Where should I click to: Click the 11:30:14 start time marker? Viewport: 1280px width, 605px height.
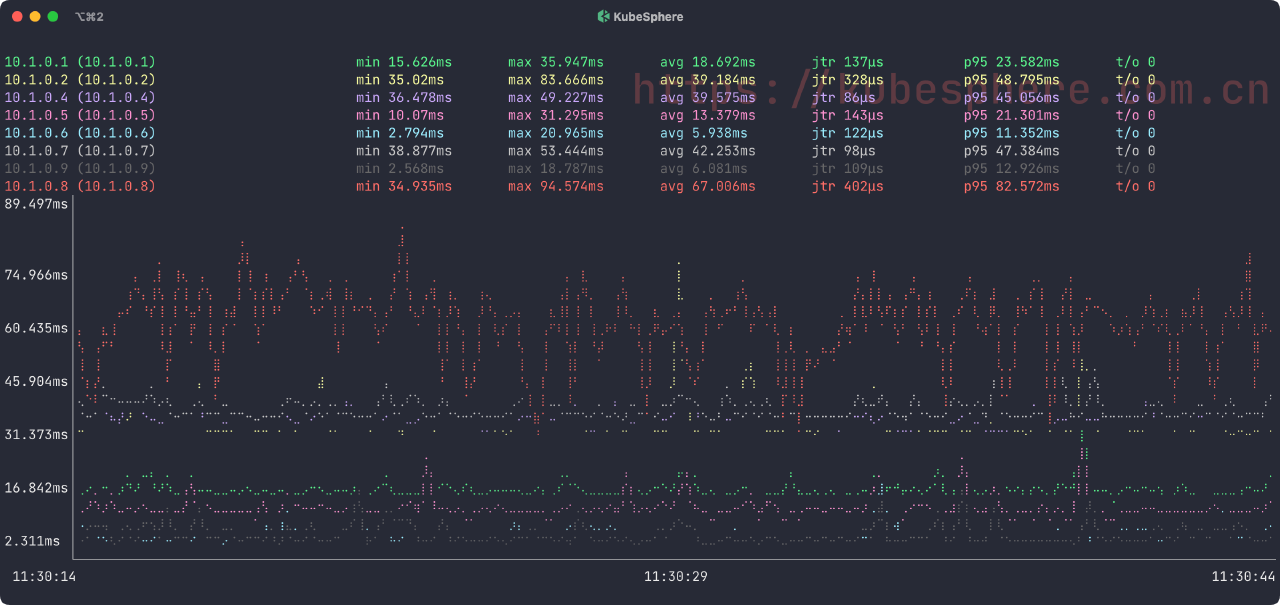click(x=44, y=577)
